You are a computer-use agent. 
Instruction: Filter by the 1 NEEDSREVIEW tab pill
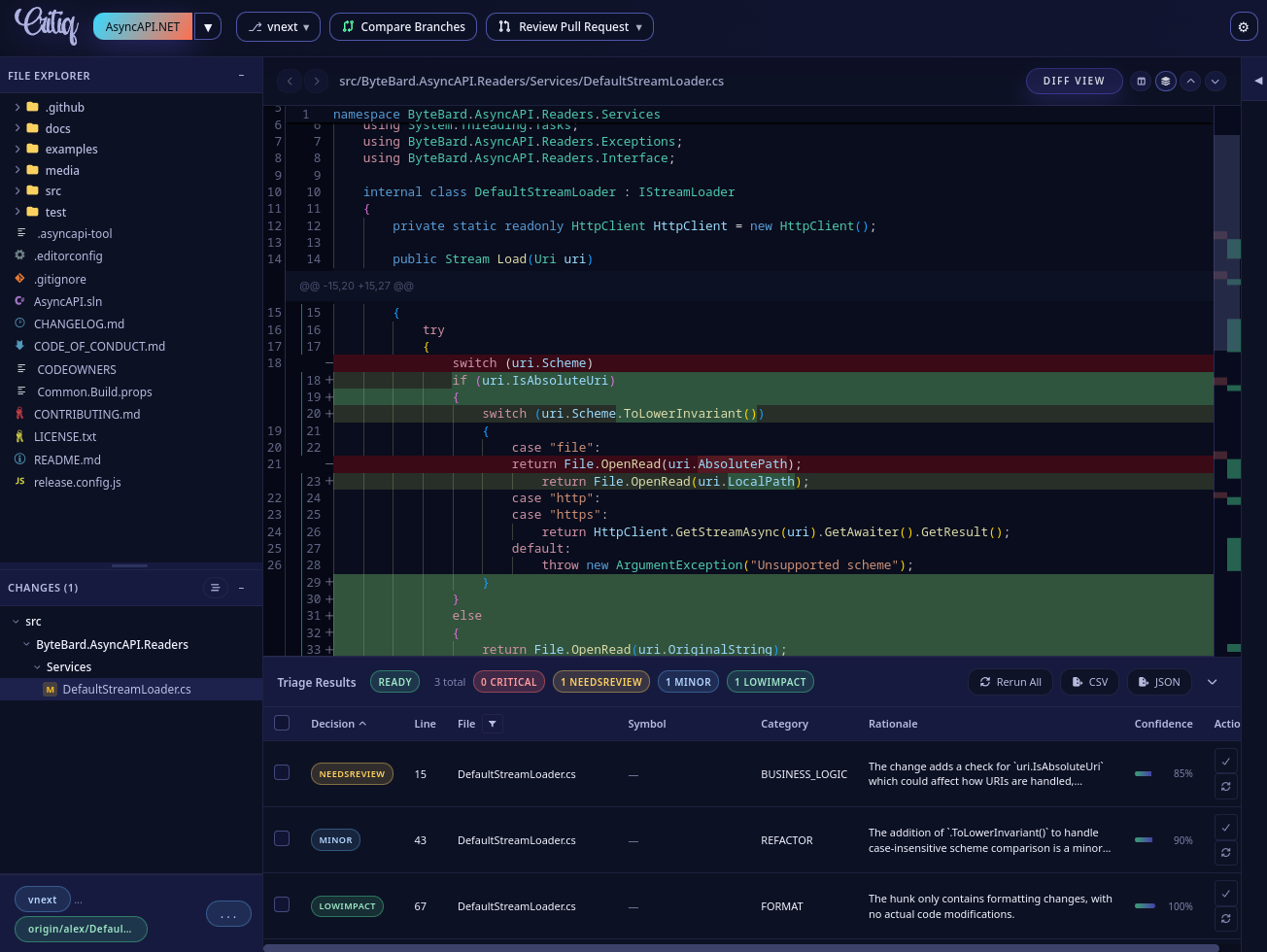(600, 682)
